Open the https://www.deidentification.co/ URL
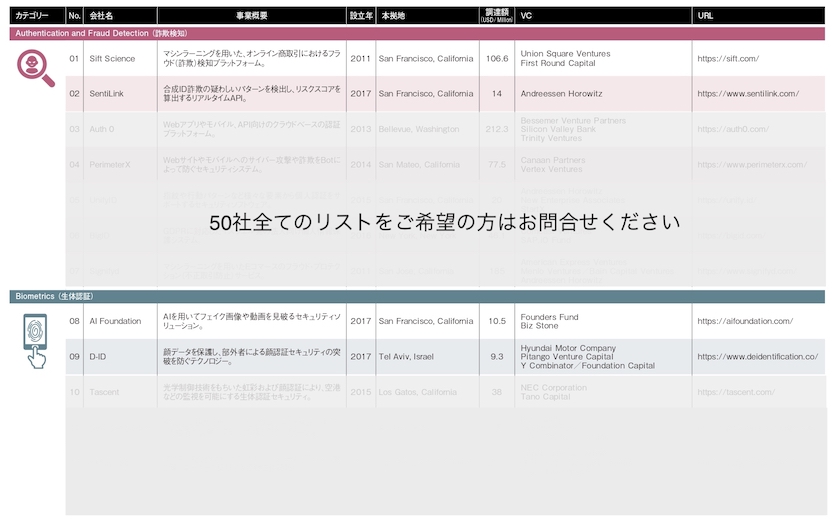This screenshot has width=834, height=526. 757,357
